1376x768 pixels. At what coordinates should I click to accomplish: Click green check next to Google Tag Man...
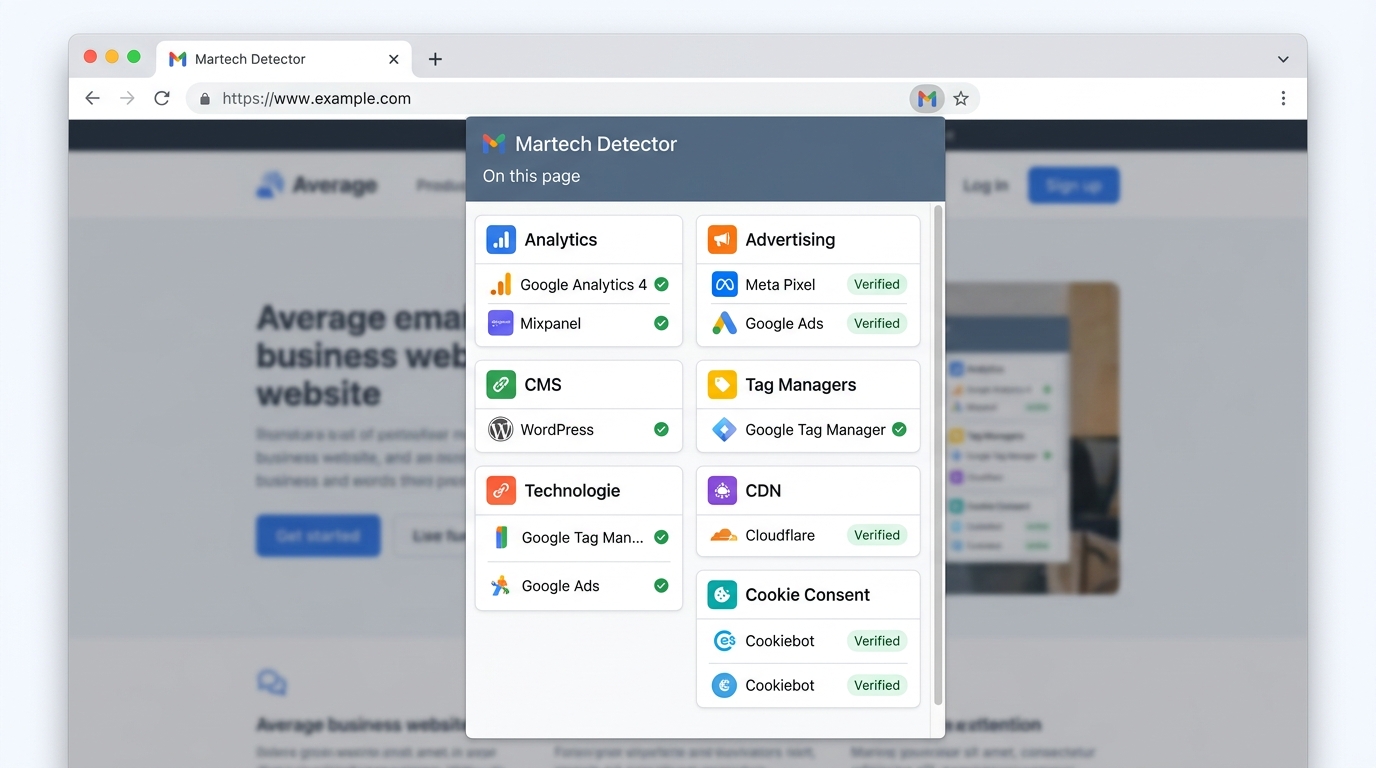(x=661, y=538)
